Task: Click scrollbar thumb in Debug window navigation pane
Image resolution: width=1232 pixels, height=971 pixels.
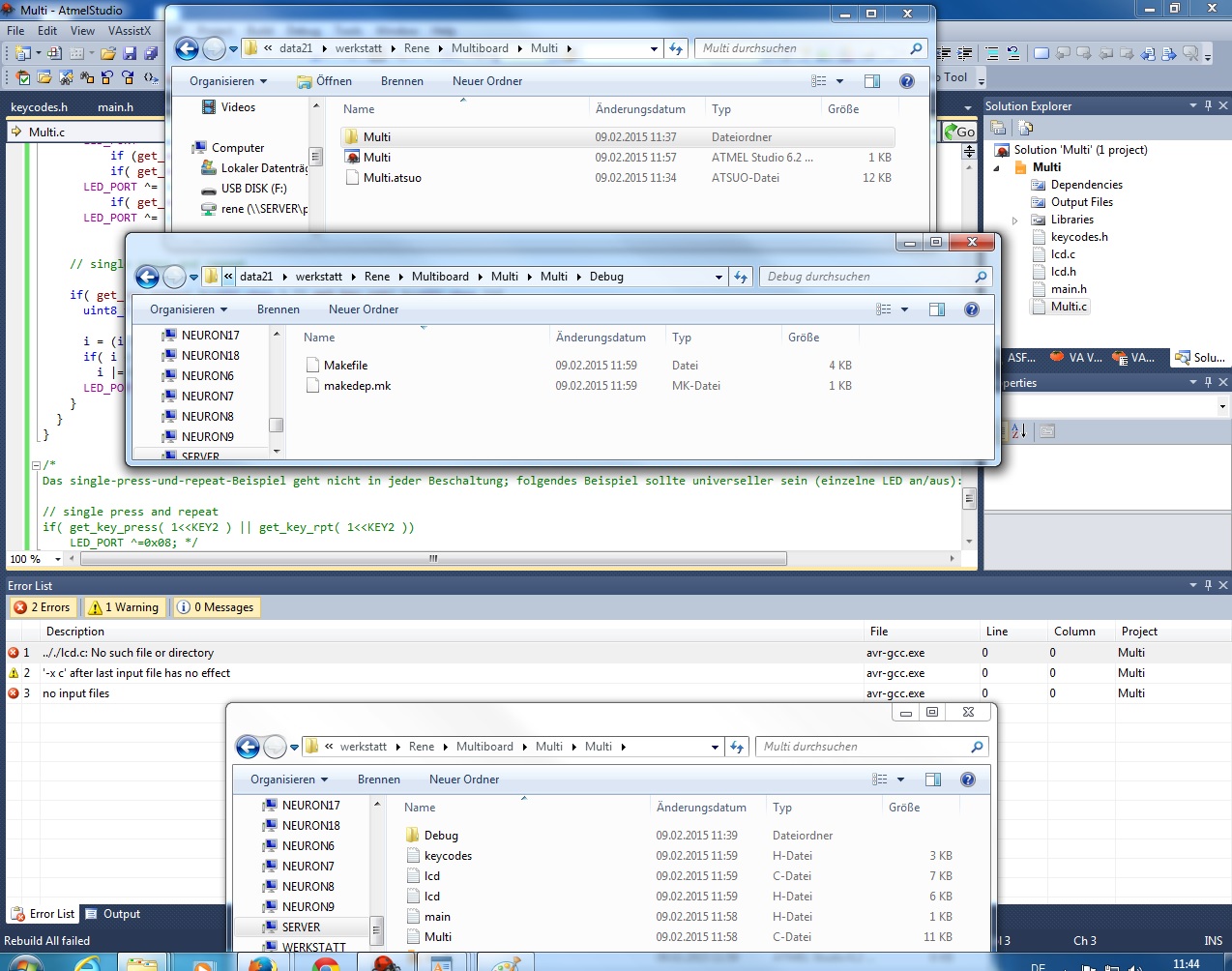Action: (x=276, y=426)
